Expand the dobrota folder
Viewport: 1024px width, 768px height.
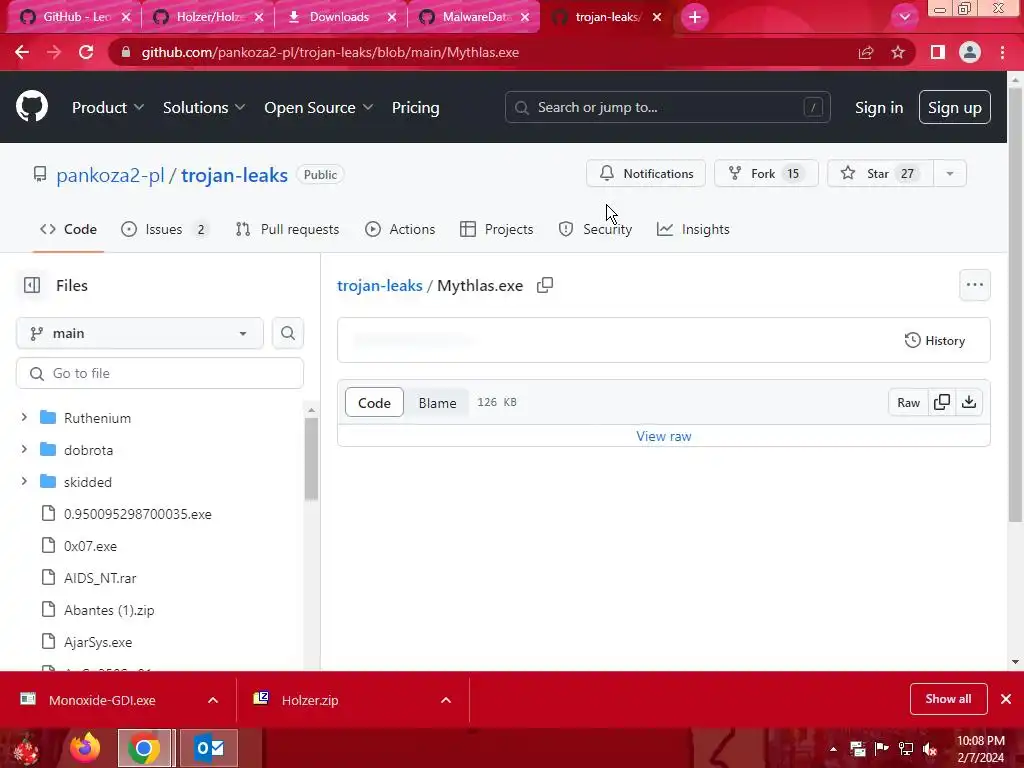[x=24, y=449]
